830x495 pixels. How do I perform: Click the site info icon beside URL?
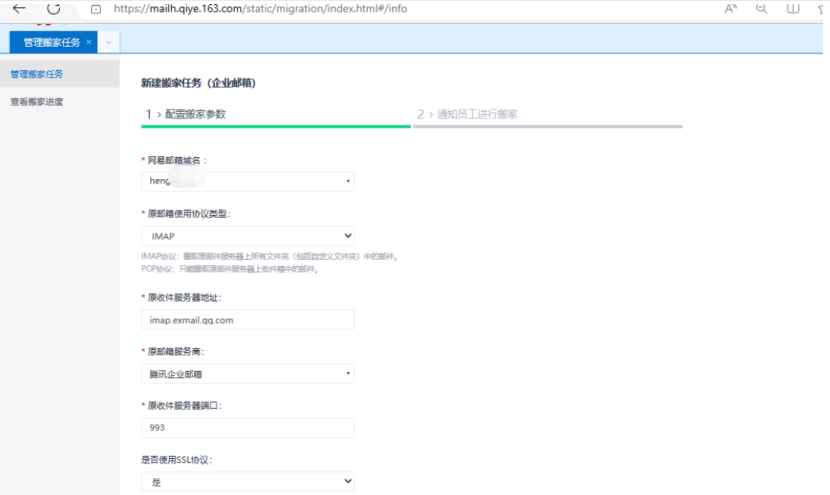click(x=96, y=9)
